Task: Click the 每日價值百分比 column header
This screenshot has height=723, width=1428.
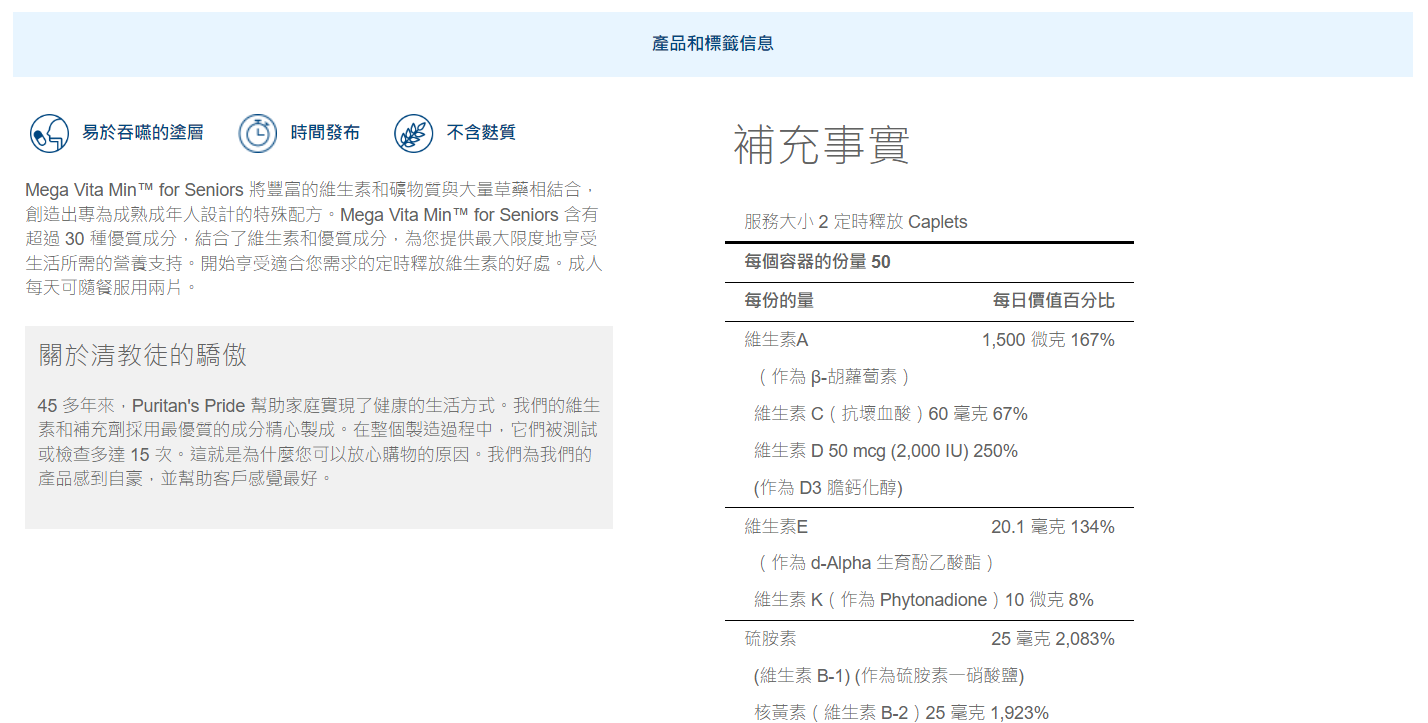Action: tap(1053, 301)
